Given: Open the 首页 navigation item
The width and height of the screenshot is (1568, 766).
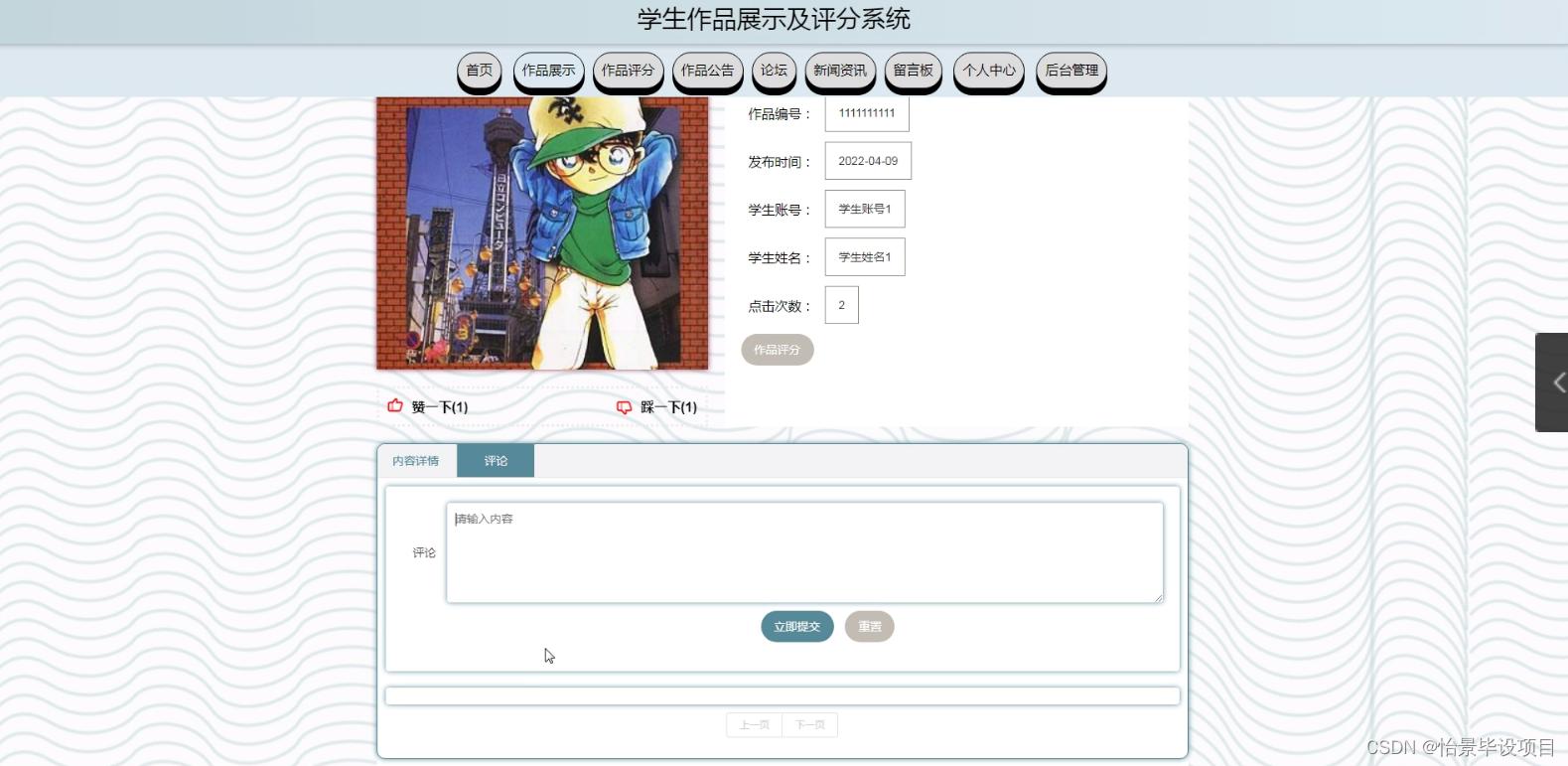Looking at the screenshot, I should pos(480,72).
